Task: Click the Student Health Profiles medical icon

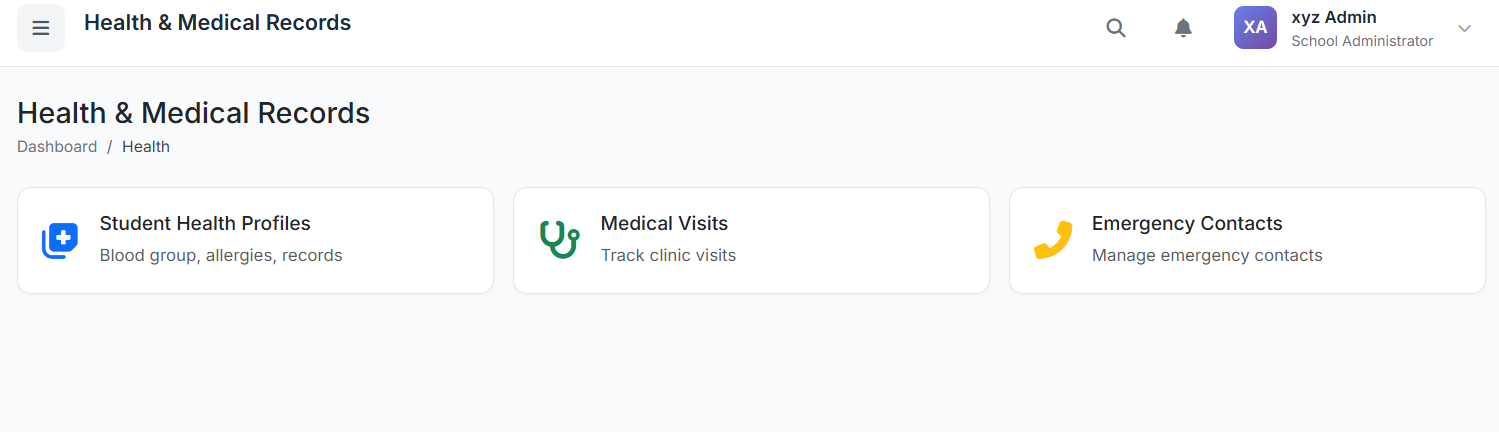Action: 60,241
